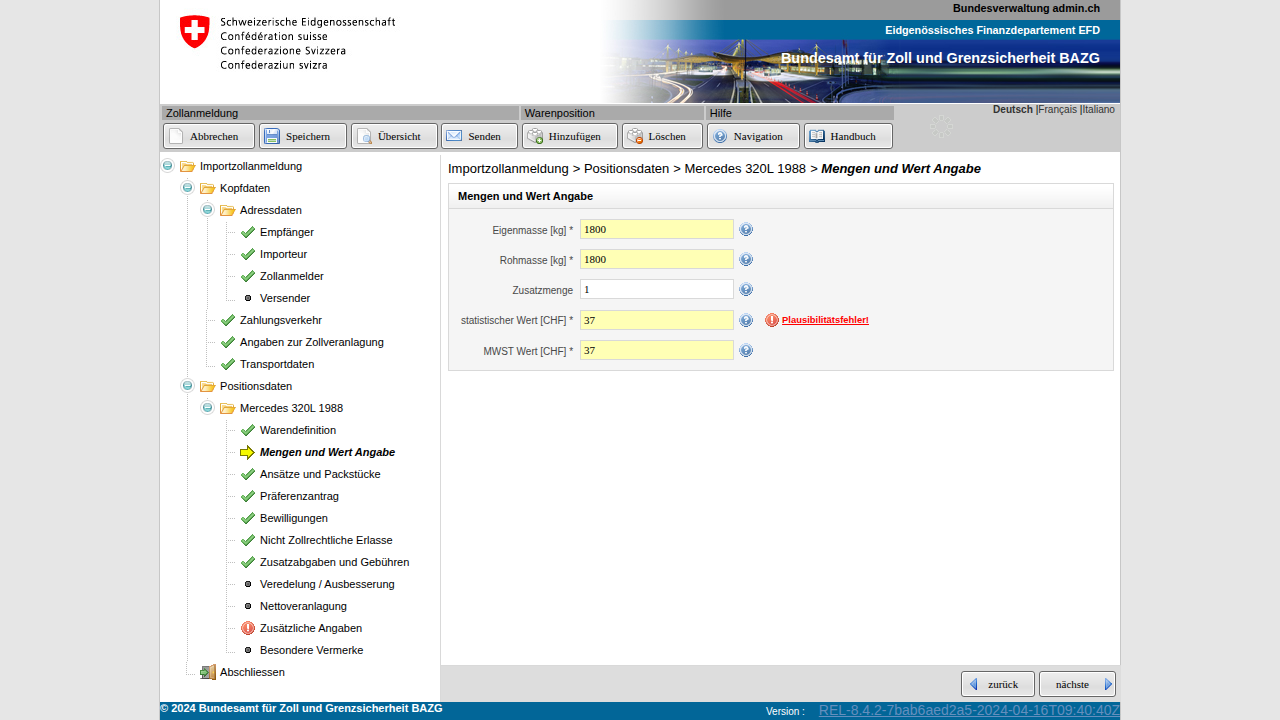Open the Handbuch manual

pyautogui.click(x=847, y=136)
